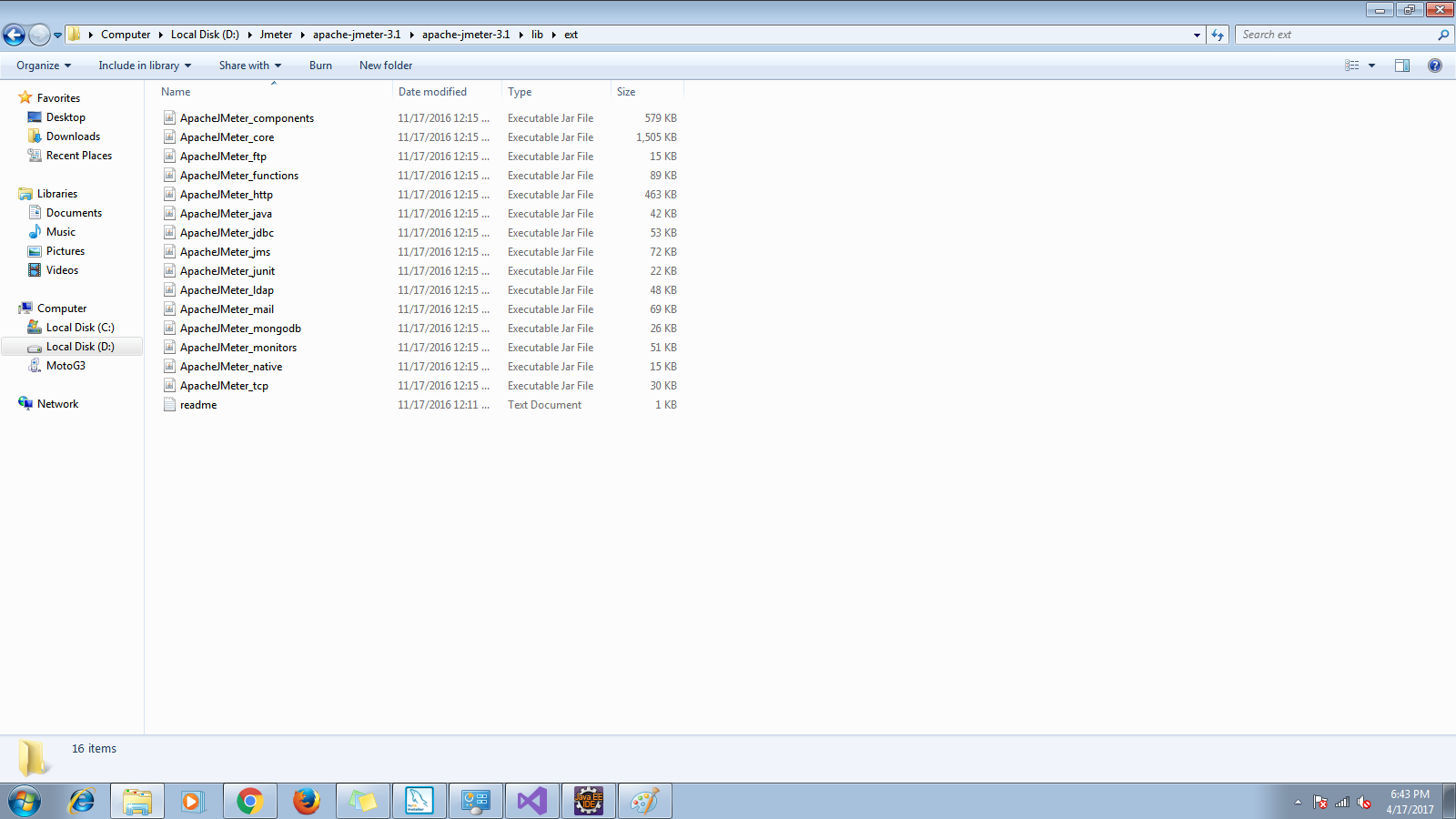
Task: Open Downloads in Favorites
Action: [x=73, y=136]
